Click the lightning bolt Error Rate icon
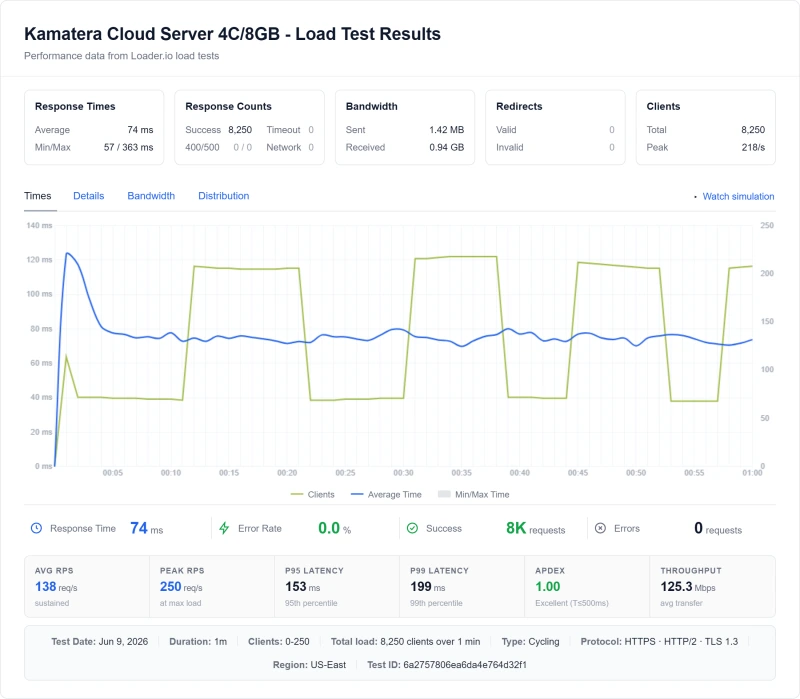 point(224,528)
